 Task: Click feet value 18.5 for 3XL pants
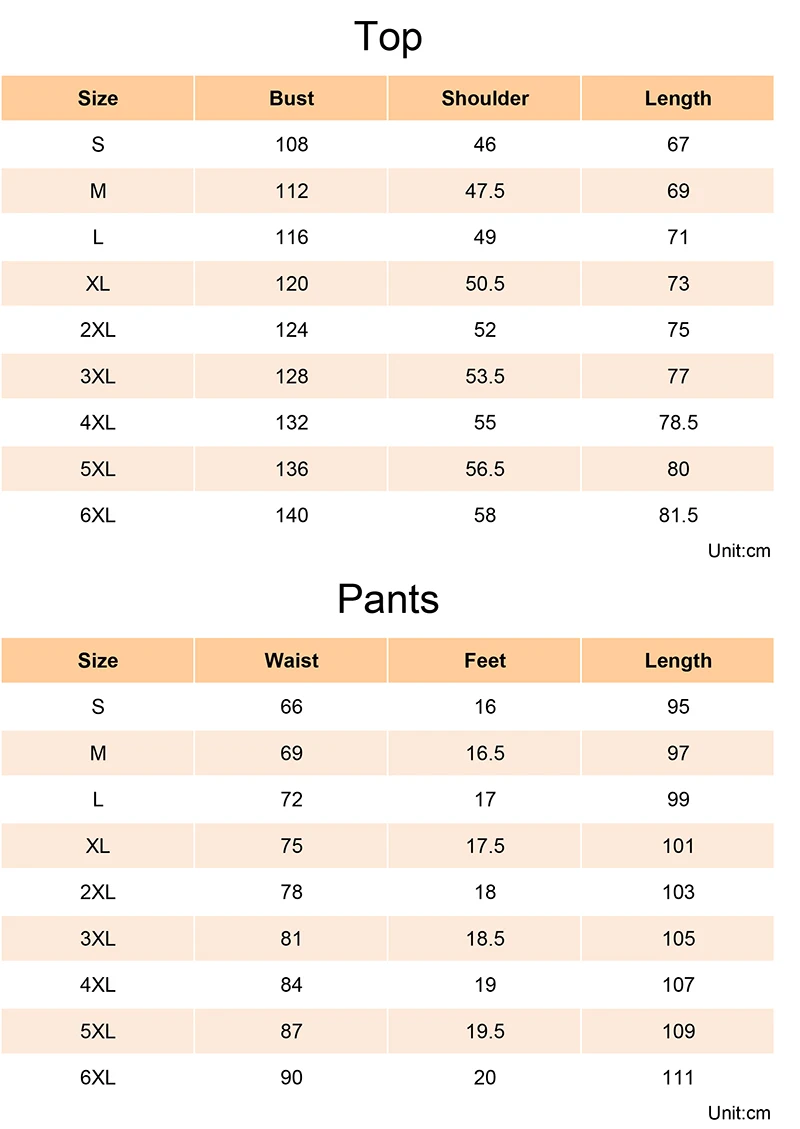coord(485,939)
